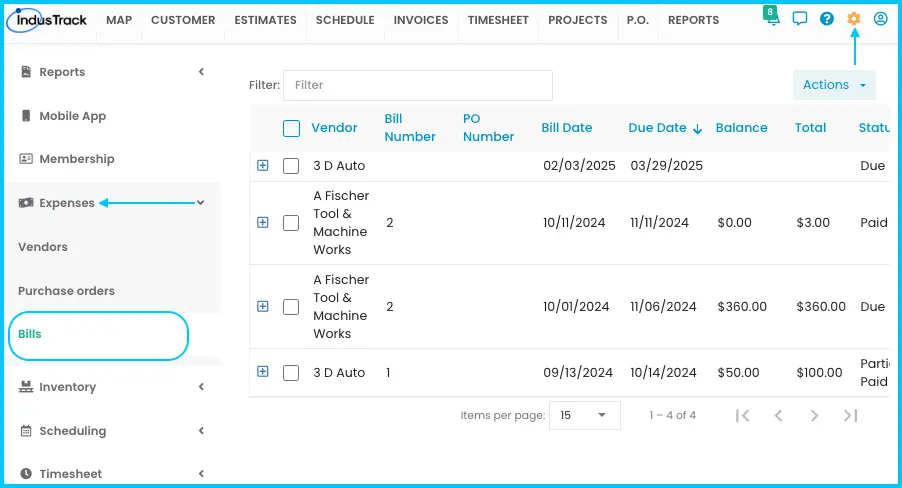902x488 pixels.
Task: Open the orange settings gear
Action: (854, 19)
